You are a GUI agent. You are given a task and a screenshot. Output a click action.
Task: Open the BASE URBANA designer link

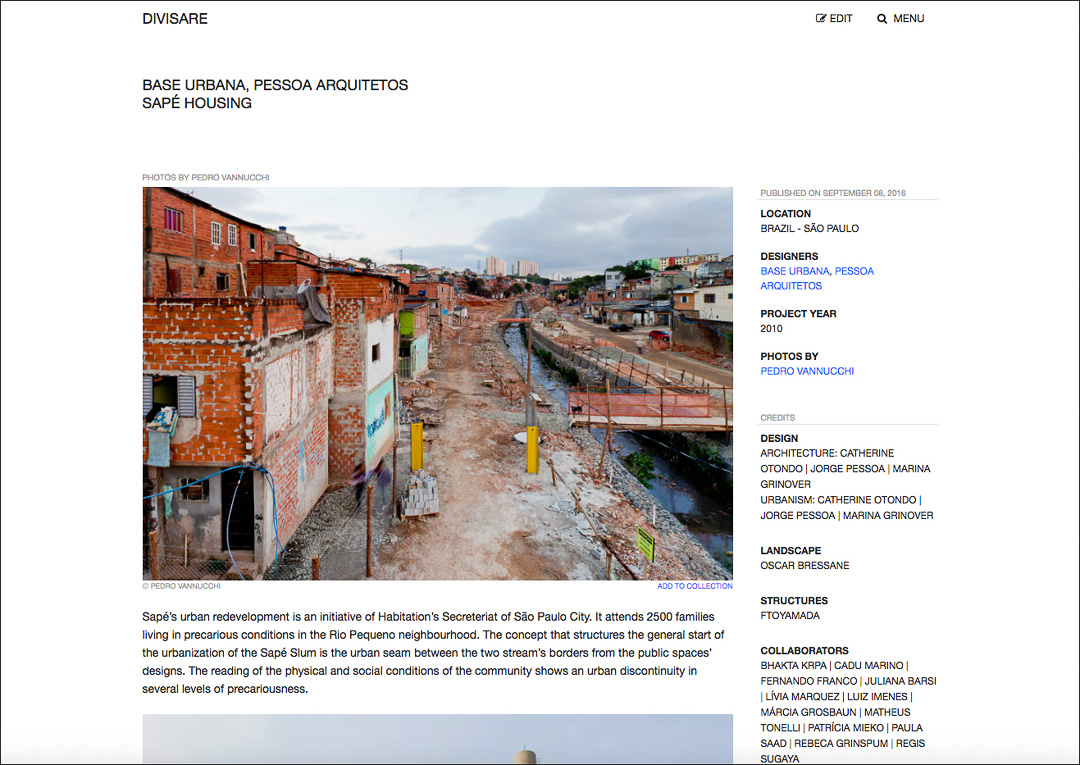[795, 271]
